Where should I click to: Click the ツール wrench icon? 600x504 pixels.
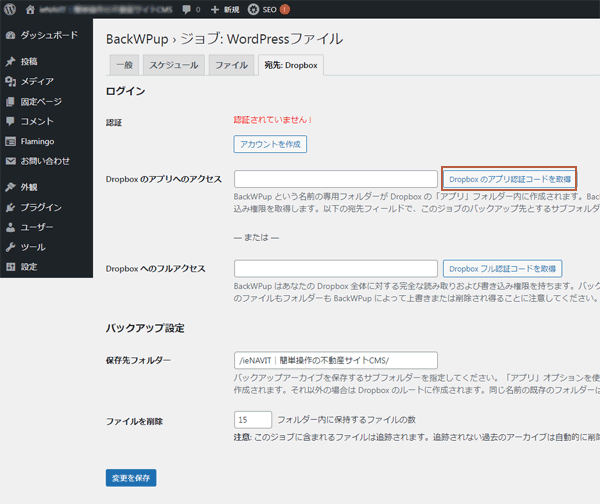coord(11,247)
